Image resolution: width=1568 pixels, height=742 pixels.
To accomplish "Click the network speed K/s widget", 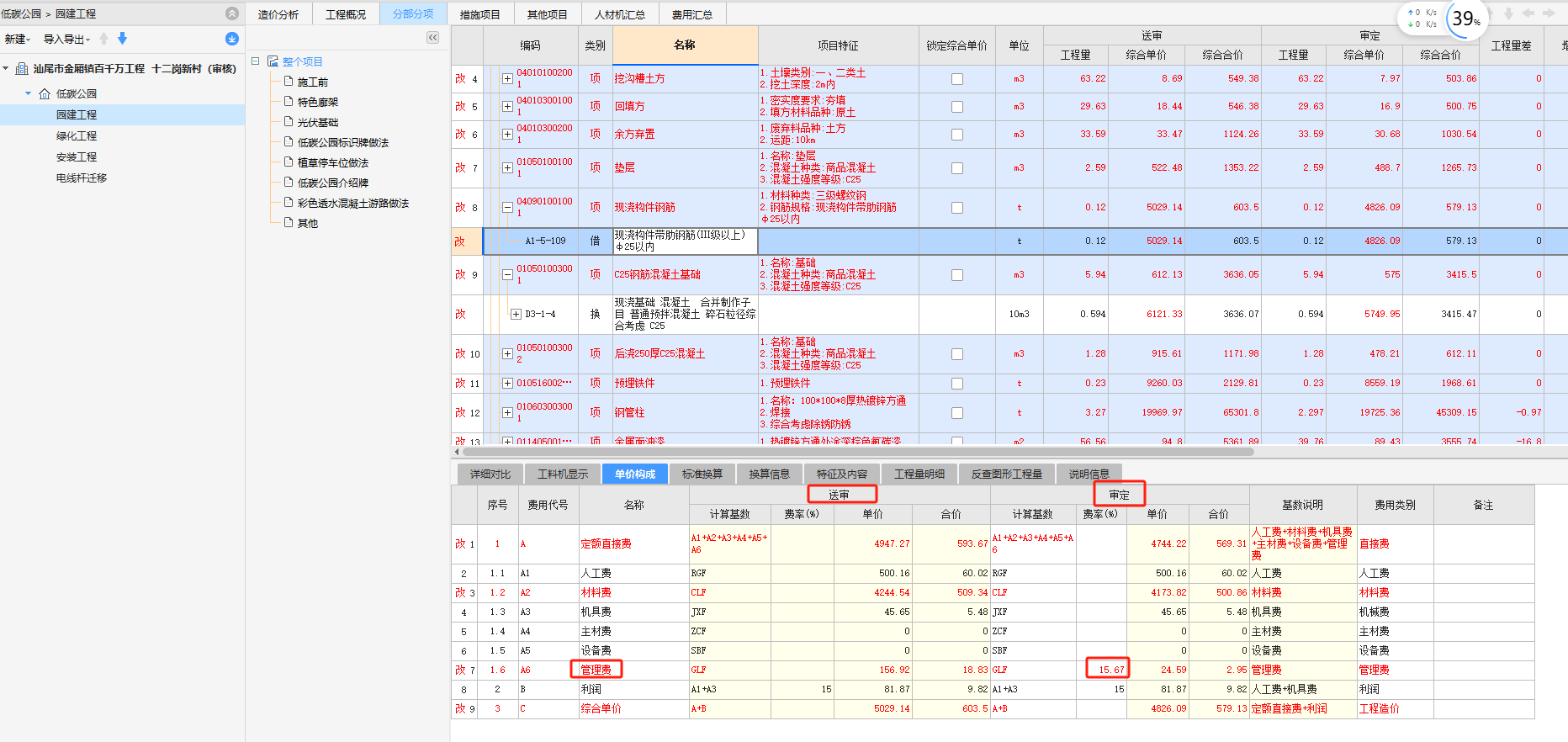I will pos(1422,19).
